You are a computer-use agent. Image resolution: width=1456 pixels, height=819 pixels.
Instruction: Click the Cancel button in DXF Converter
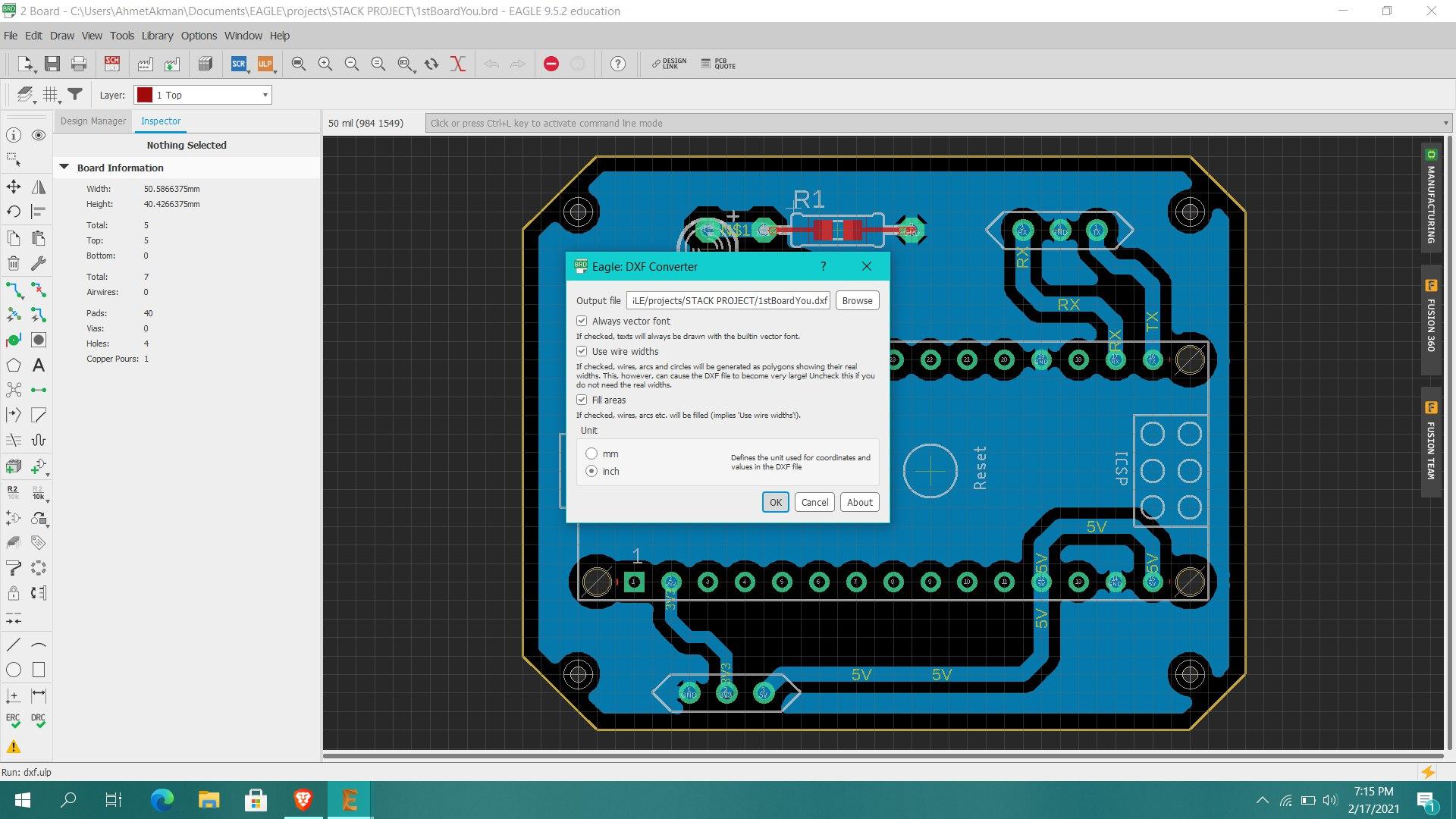[814, 501]
